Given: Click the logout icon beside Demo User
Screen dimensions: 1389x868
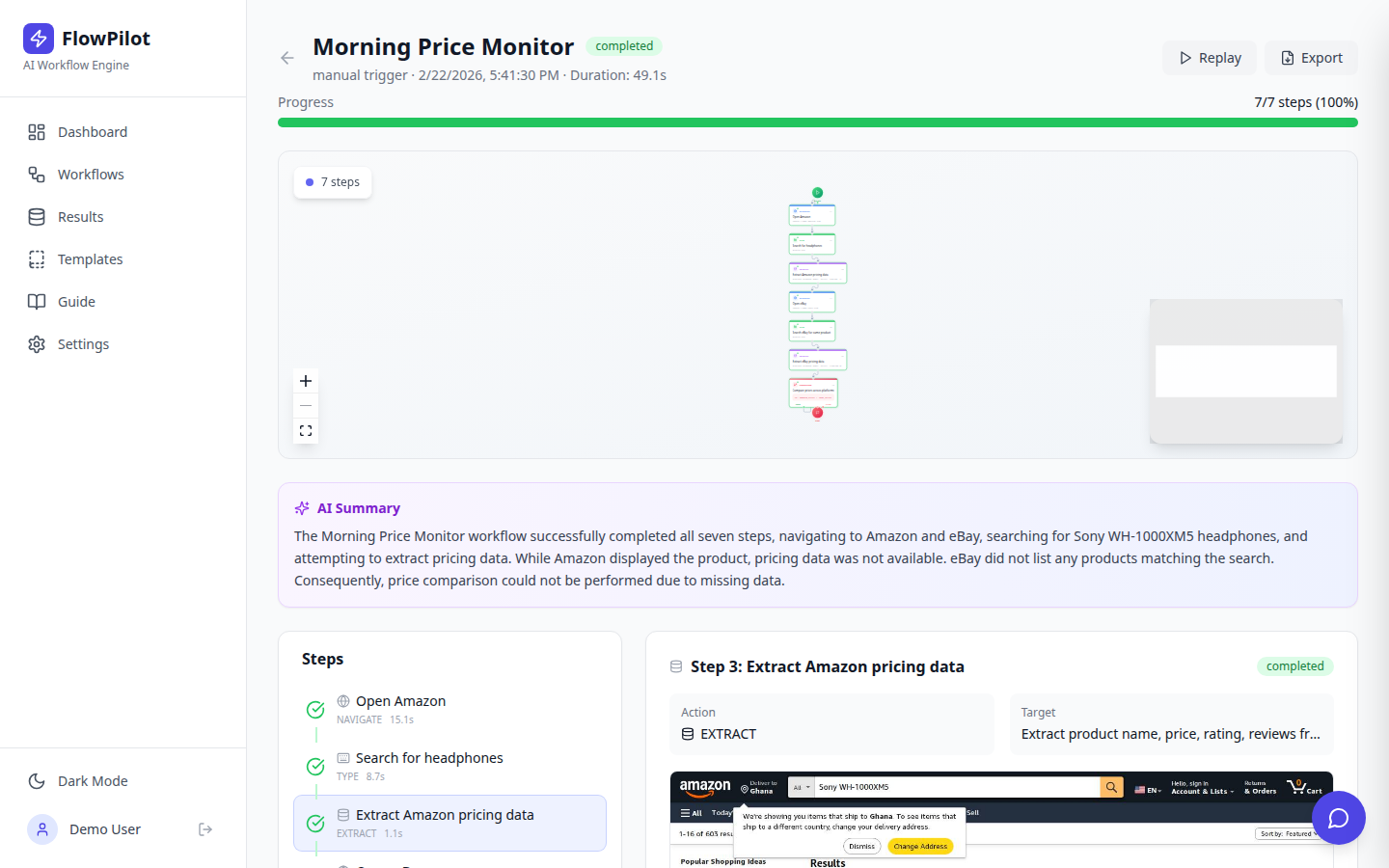Looking at the screenshot, I should click(x=205, y=829).
